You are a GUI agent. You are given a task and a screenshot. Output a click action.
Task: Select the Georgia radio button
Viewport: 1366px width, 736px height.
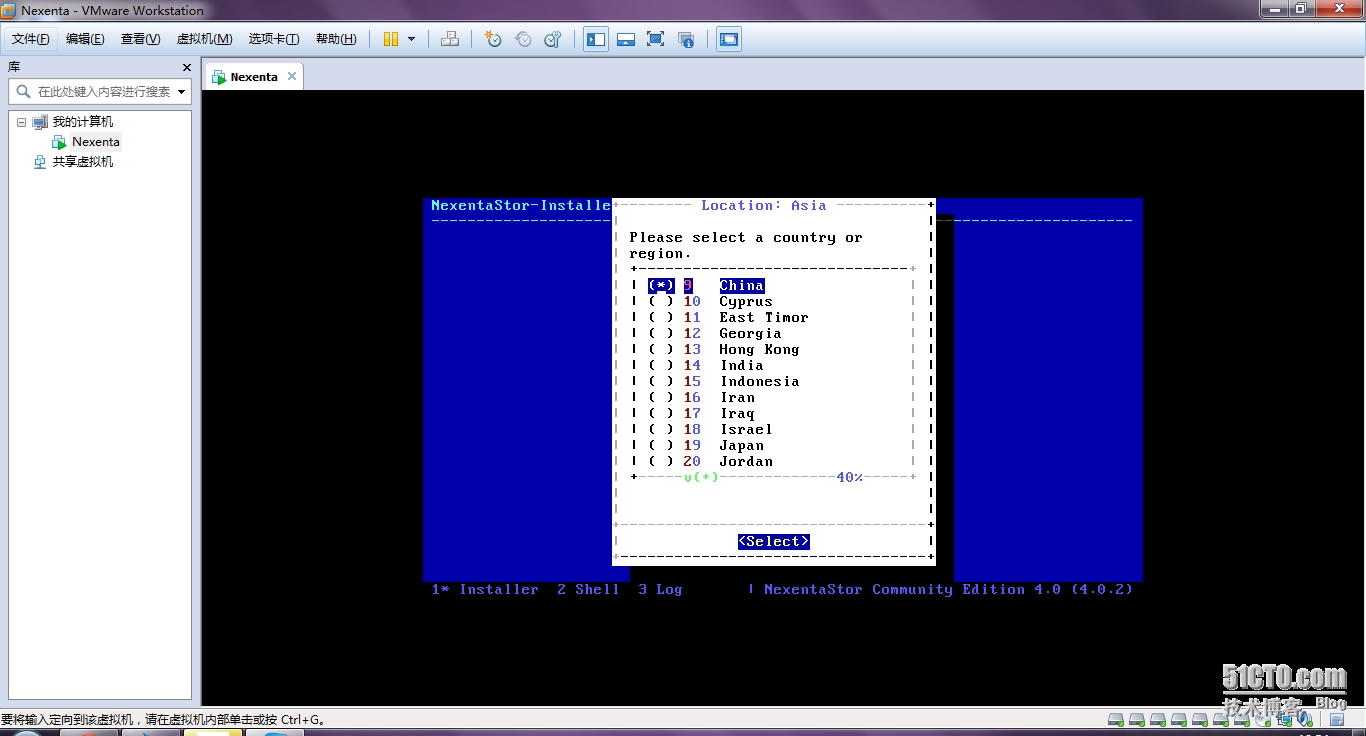pyautogui.click(x=661, y=334)
